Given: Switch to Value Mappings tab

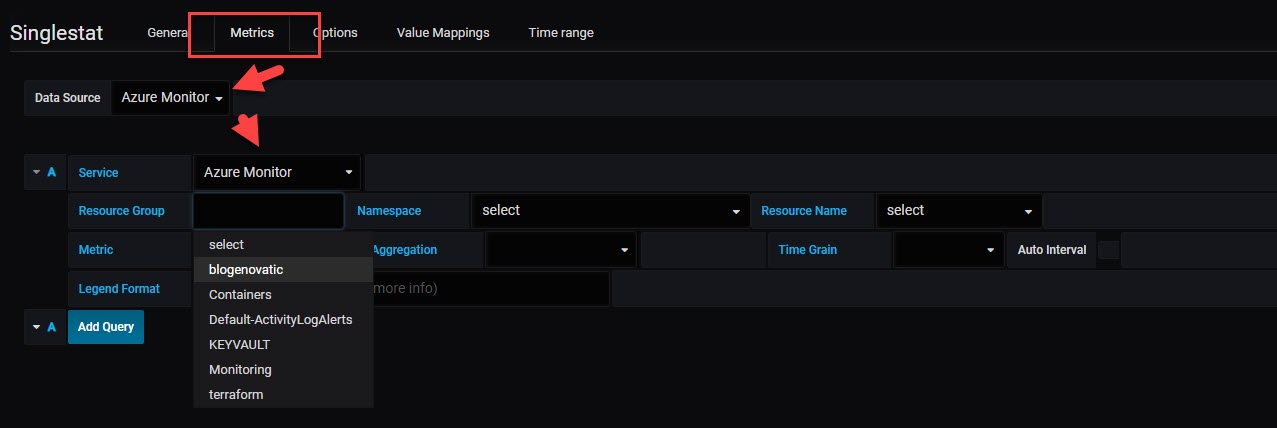Looking at the screenshot, I should [443, 32].
